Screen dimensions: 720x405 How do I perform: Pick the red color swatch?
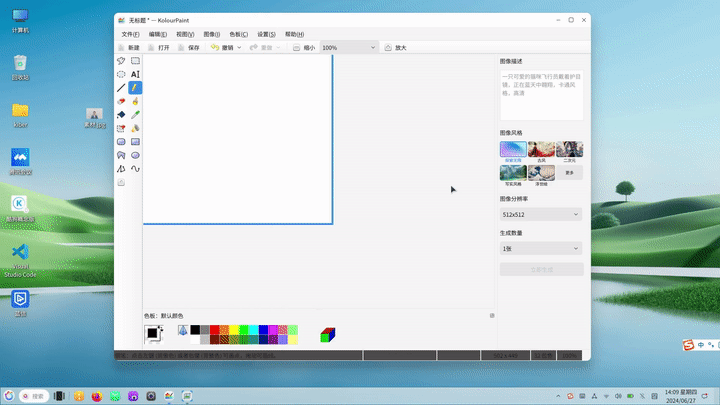214,330
